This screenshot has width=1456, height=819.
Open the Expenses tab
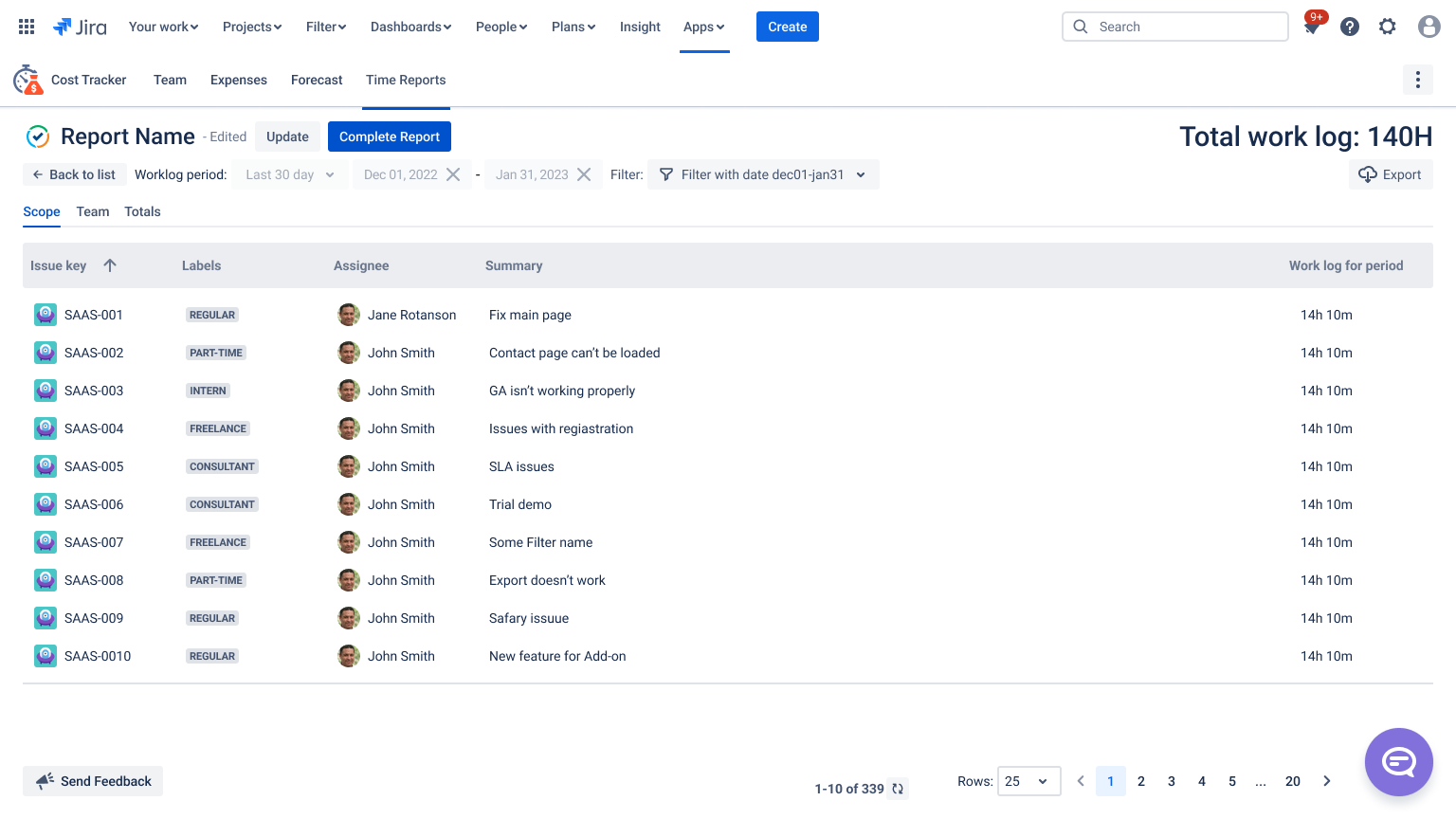[239, 80]
